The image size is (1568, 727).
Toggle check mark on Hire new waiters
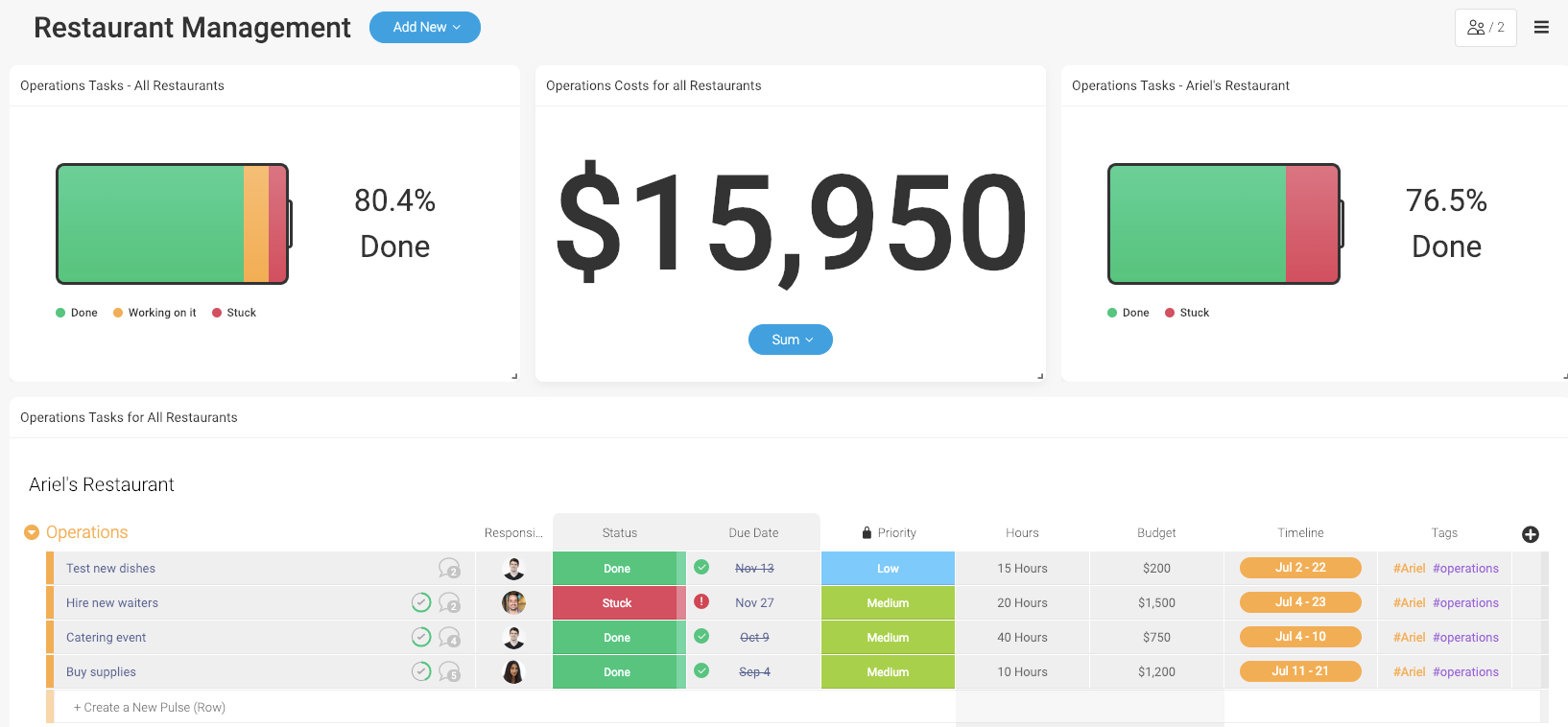[421, 602]
